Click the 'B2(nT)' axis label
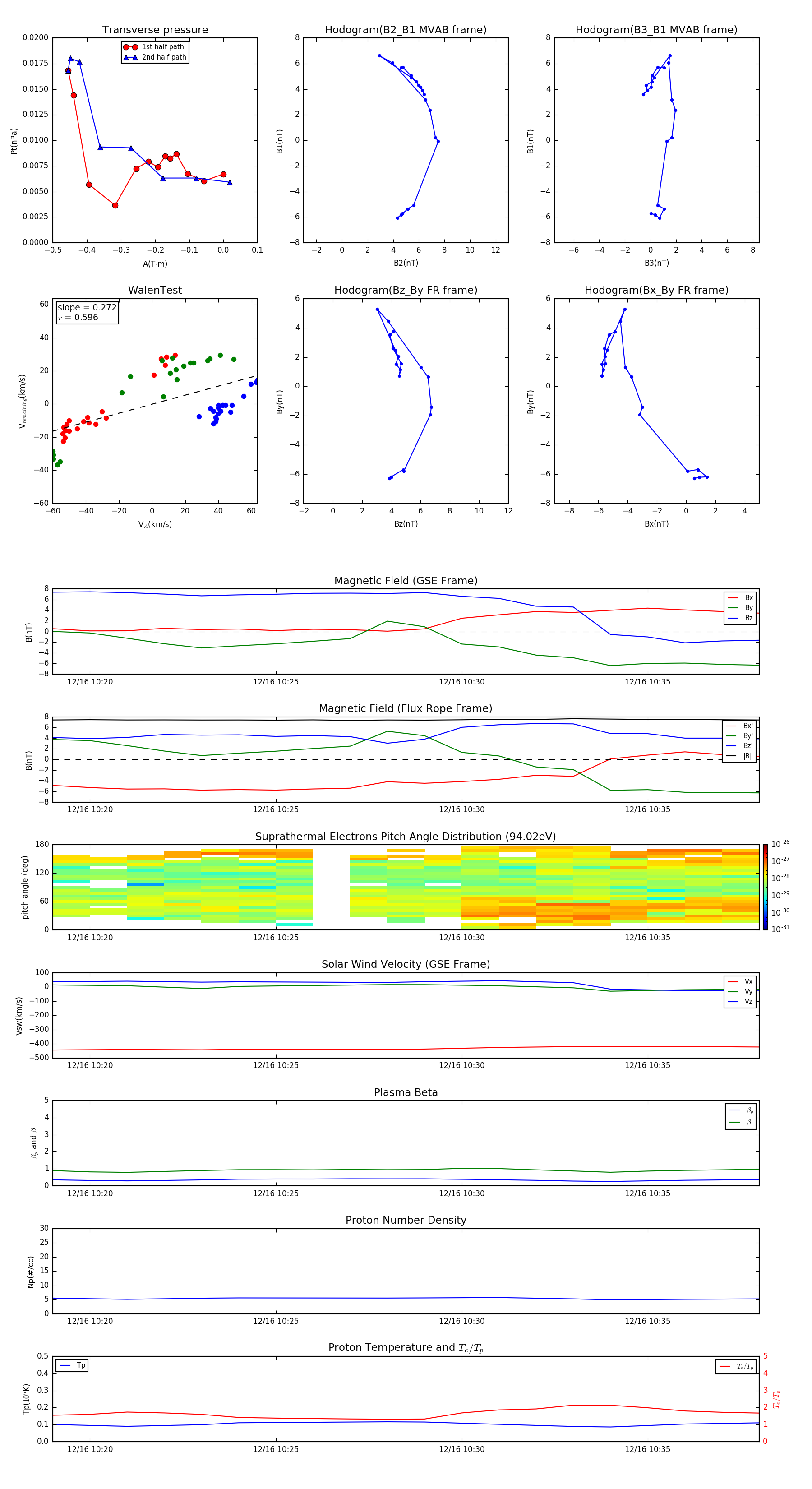This screenshot has height=1489, width=812. [406, 263]
